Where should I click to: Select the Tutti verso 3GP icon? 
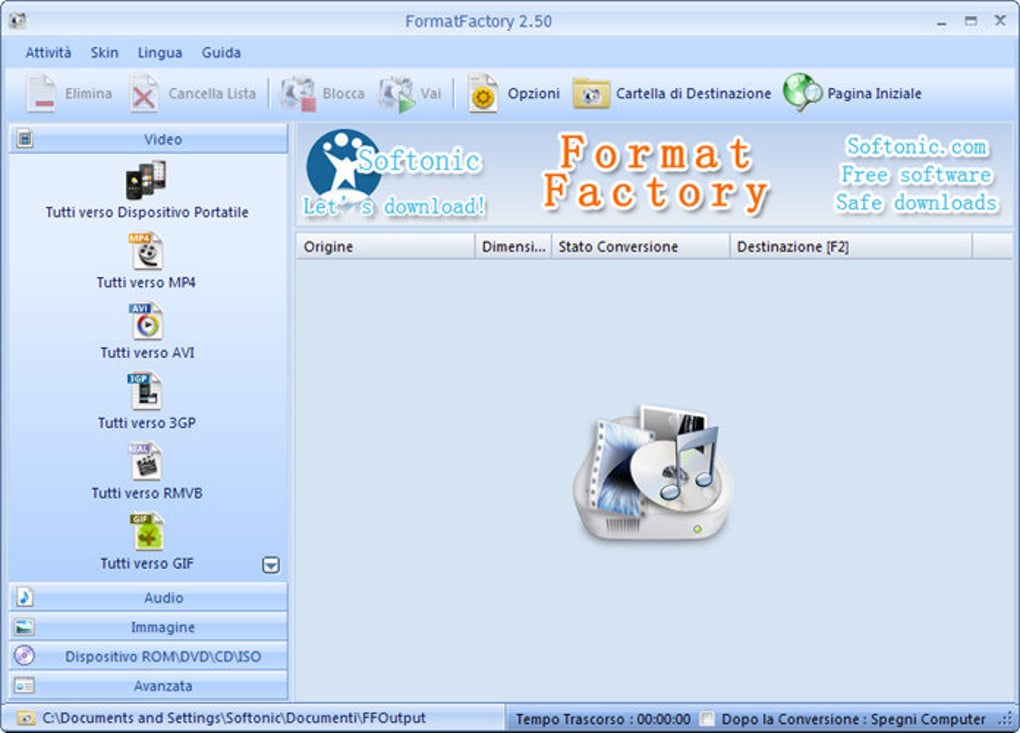click(146, 392)
